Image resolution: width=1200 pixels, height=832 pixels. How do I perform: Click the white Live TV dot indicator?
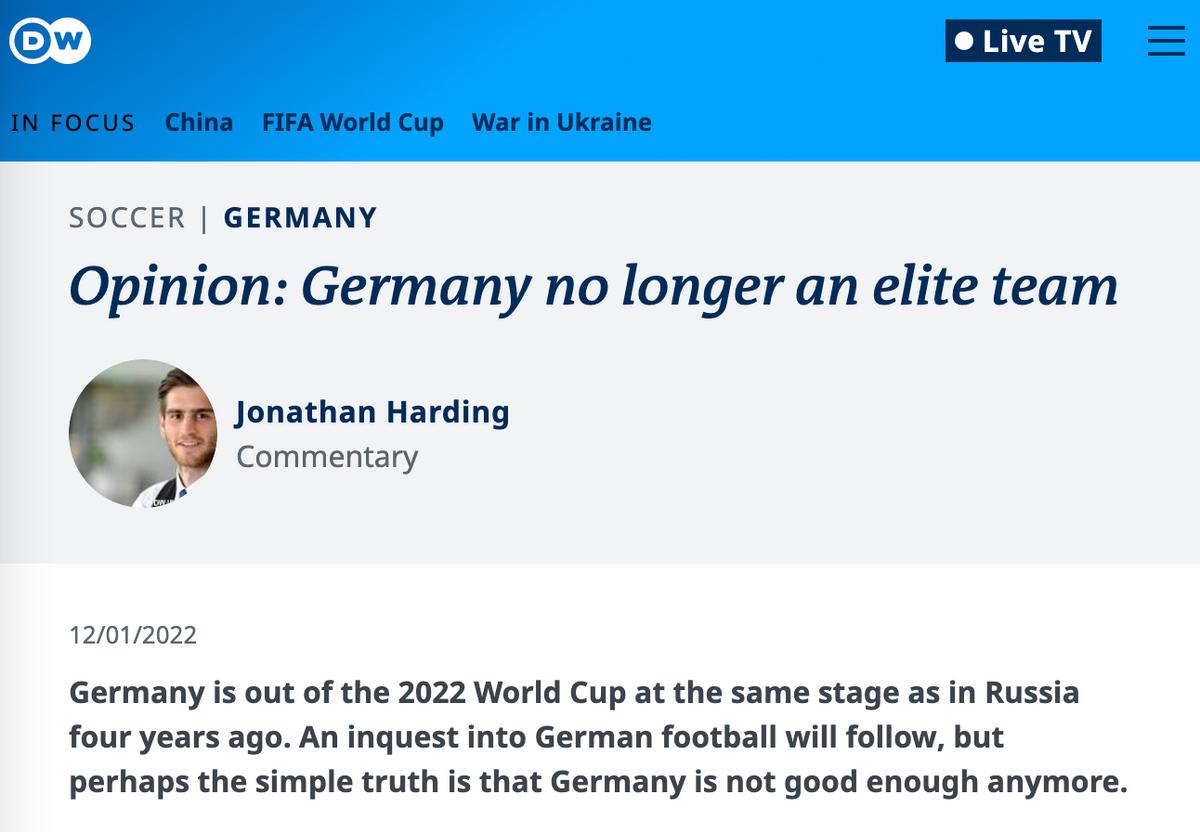click(x=964, y=42)
